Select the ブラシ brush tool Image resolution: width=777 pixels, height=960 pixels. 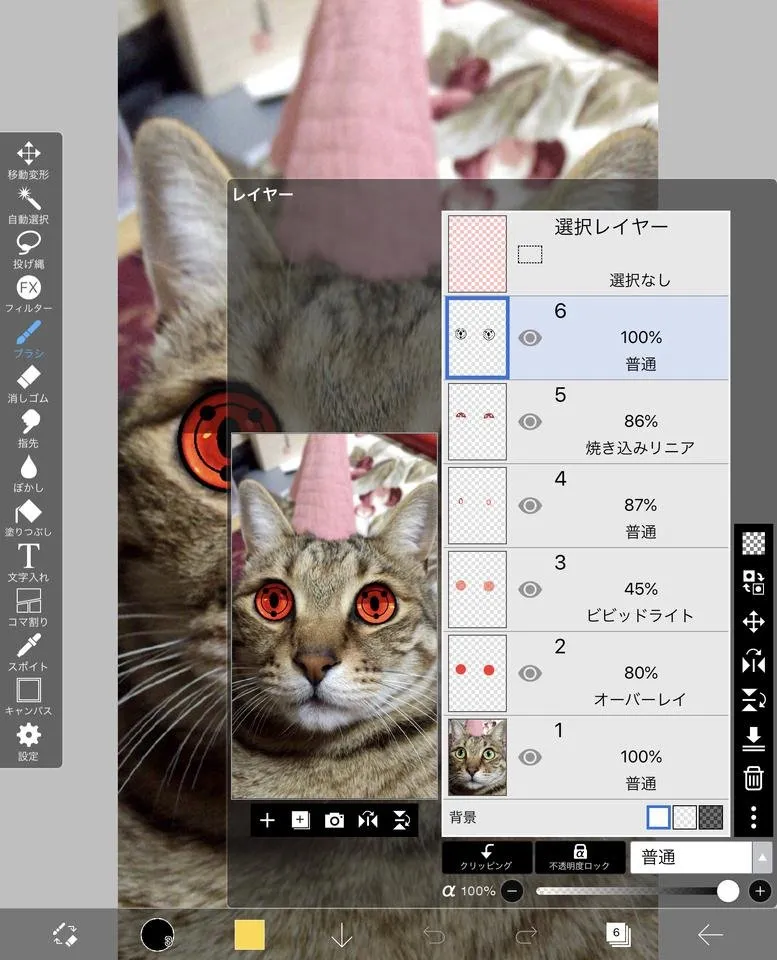28,340
